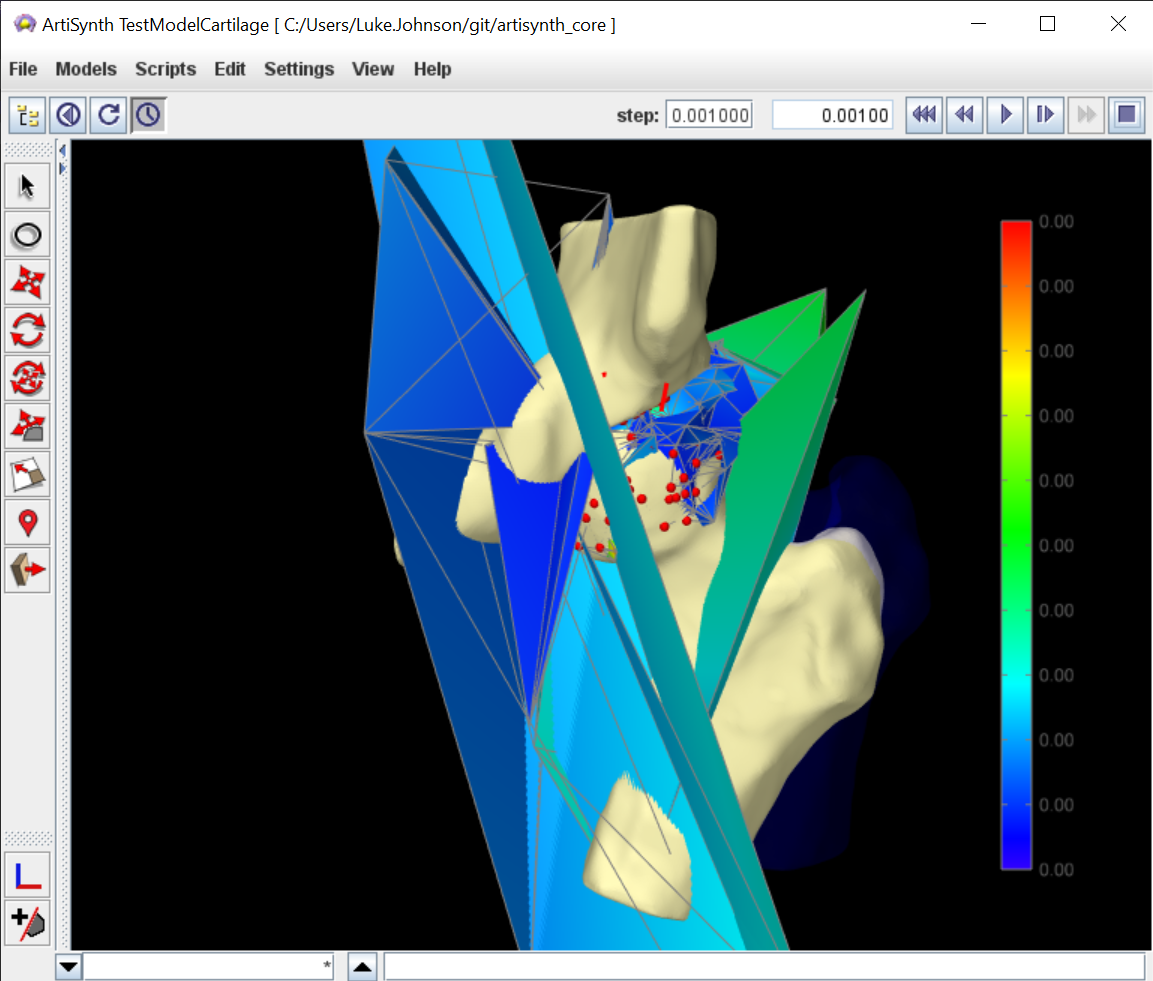This screenshot has height=981, width=1153.
Task: Select the Selection arrow tool
Action: [27, 185]
